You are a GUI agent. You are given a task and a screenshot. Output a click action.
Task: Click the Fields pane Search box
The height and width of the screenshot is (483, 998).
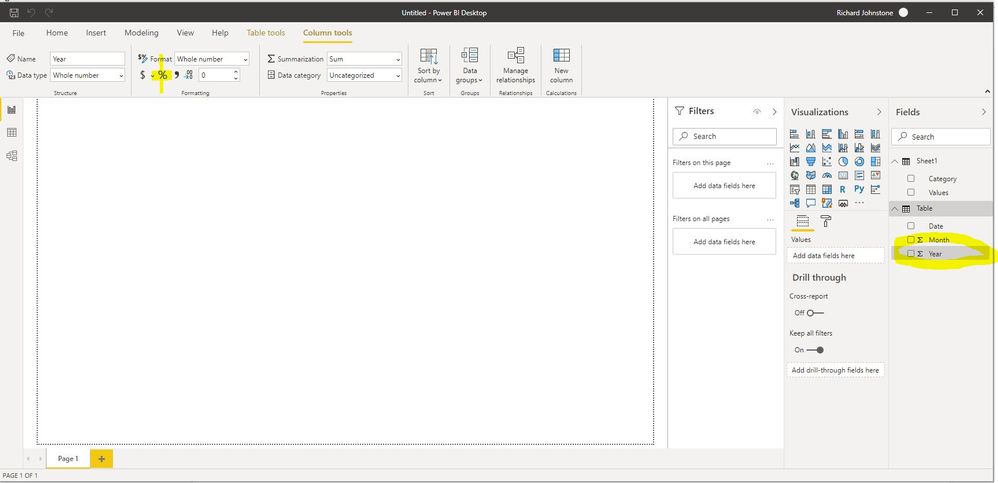(x=941, y=137)
